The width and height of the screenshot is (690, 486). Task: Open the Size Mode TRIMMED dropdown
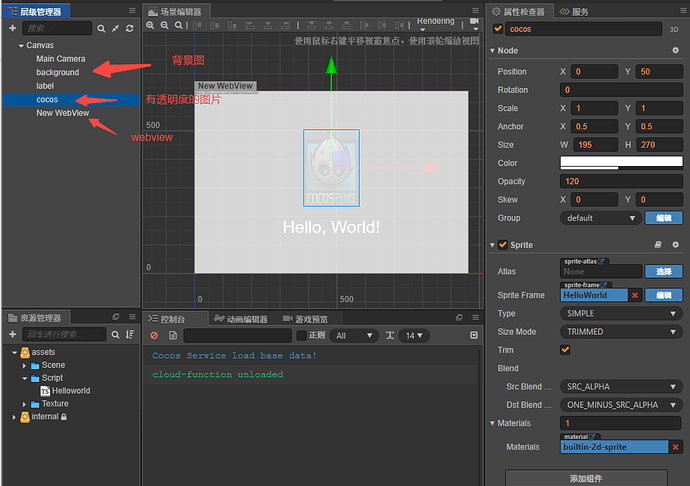[620, 332]
